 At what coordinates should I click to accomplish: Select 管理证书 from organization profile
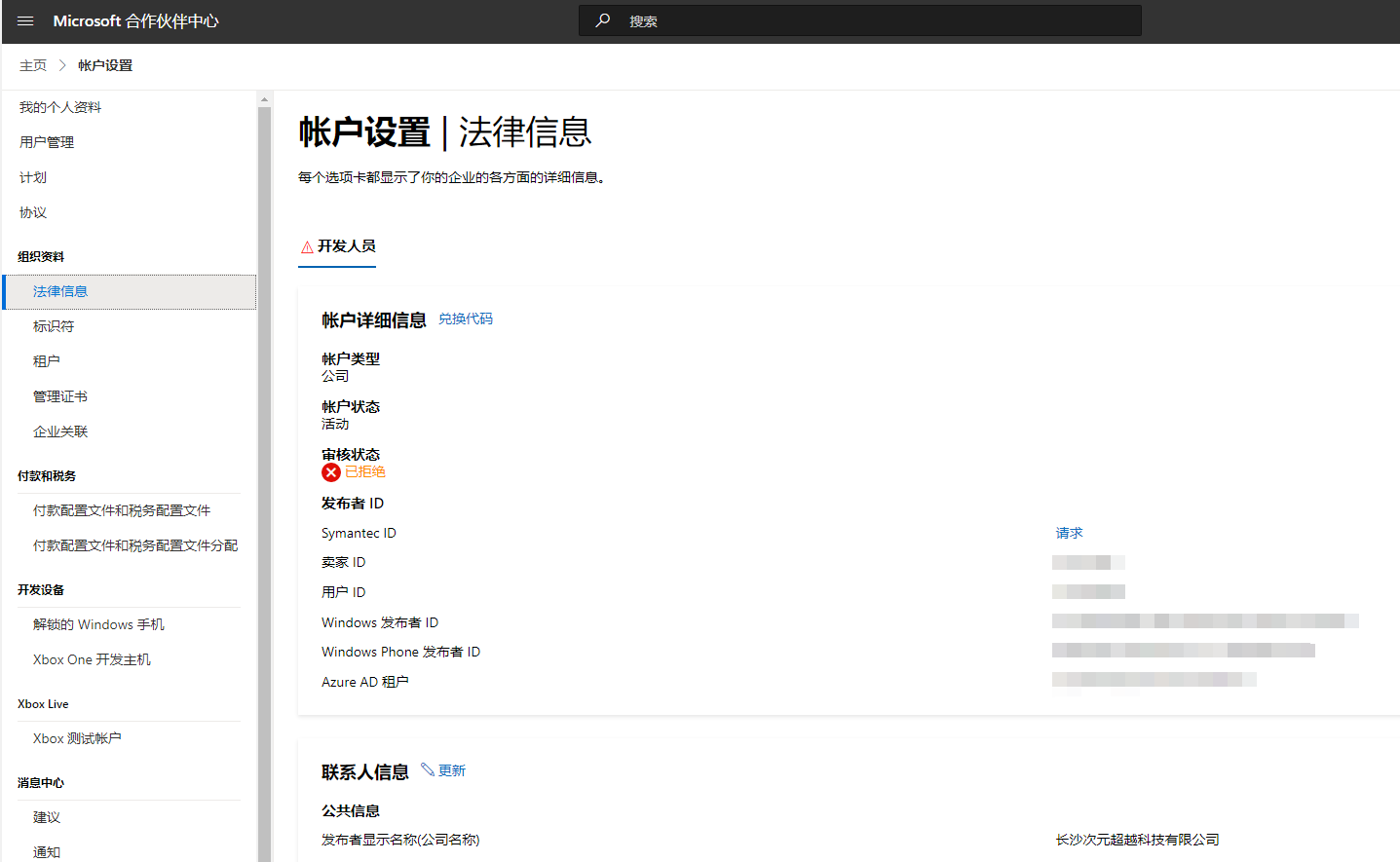click(x=58, y=395)
